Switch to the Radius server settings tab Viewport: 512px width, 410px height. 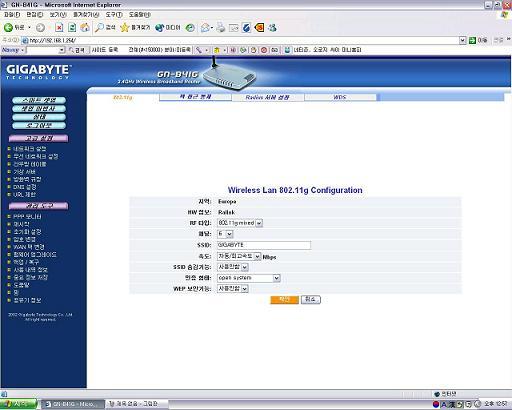tap(268, 97)
